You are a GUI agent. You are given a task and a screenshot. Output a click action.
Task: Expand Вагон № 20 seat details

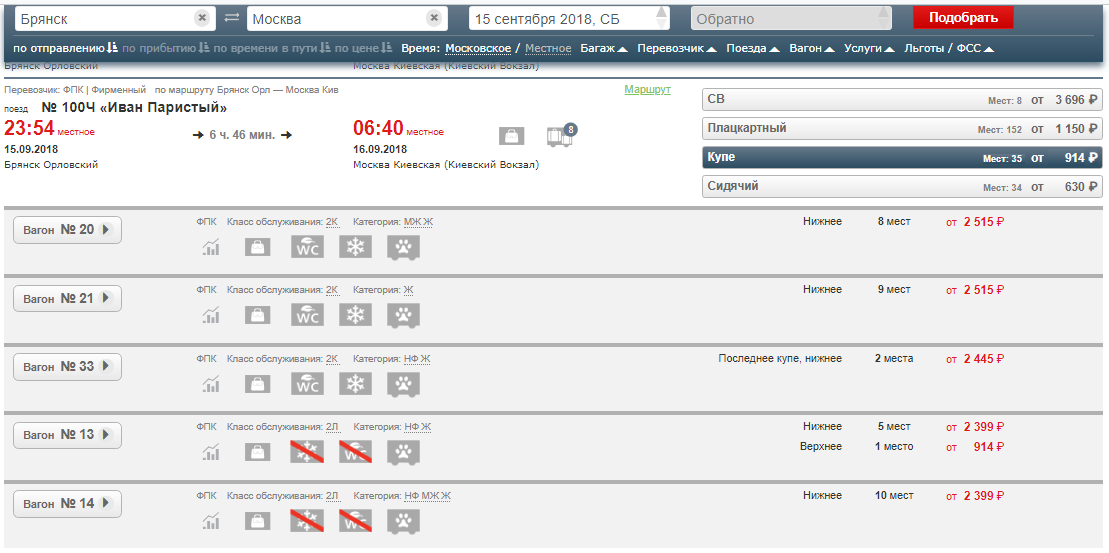pyautogui.click(x=67, y=230)
